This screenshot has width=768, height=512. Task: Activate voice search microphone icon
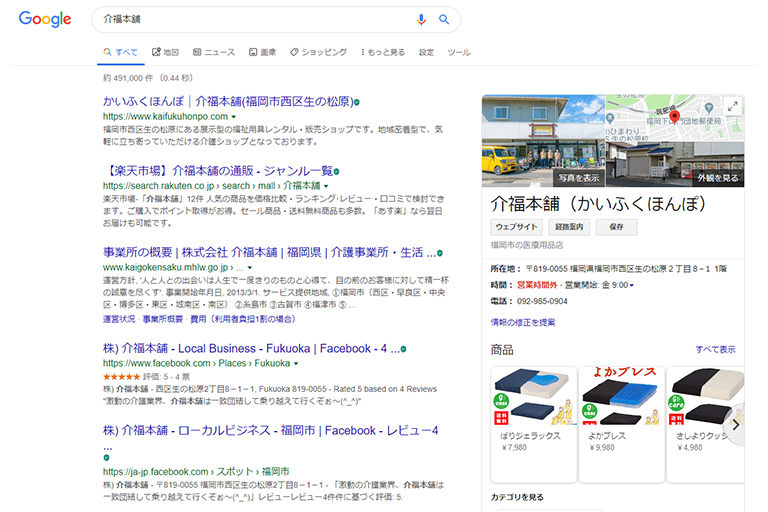421,20
